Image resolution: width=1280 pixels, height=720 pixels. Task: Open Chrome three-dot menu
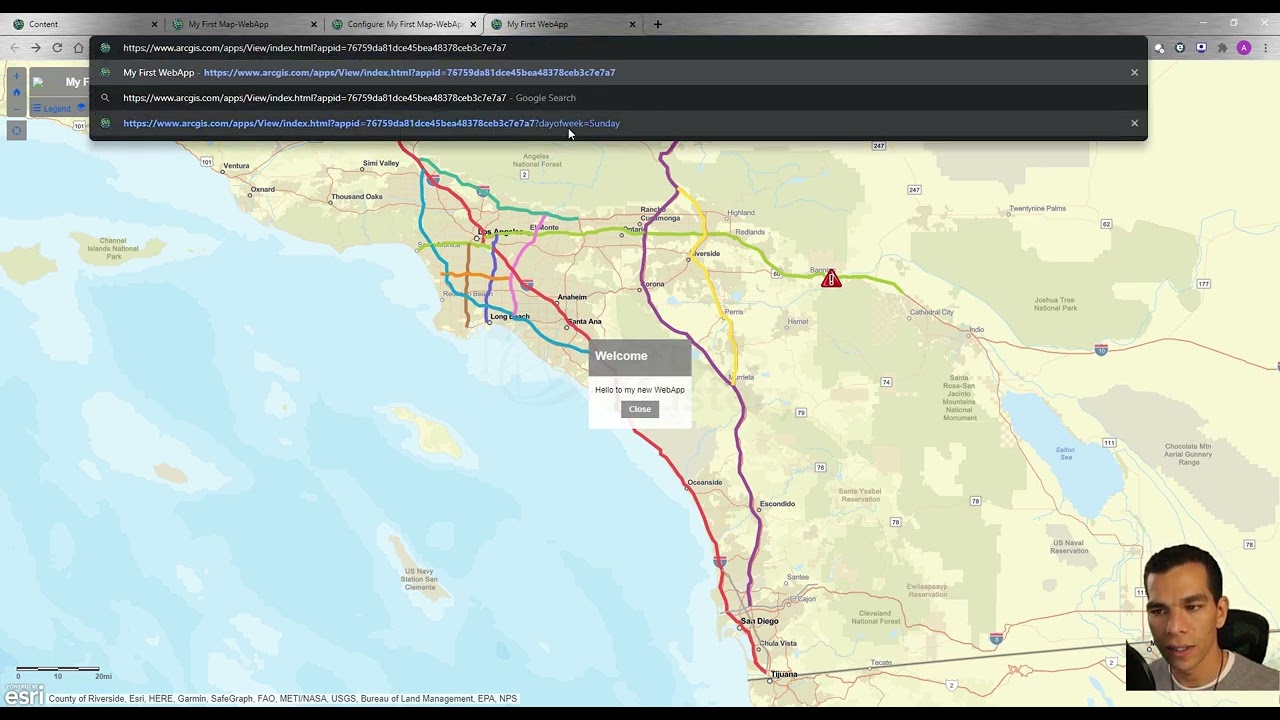(x=1265, y=48)
